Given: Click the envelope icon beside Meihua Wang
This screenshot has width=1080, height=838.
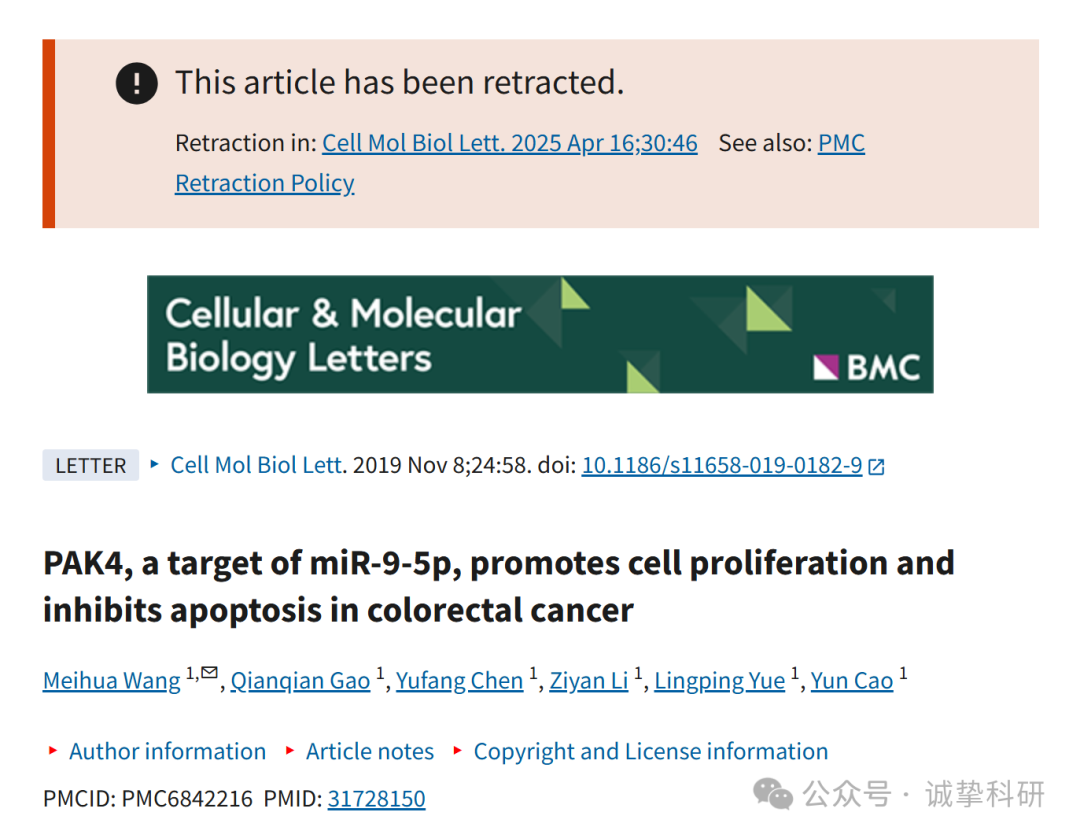Looking at the screenshot, I should click(210, 672).
